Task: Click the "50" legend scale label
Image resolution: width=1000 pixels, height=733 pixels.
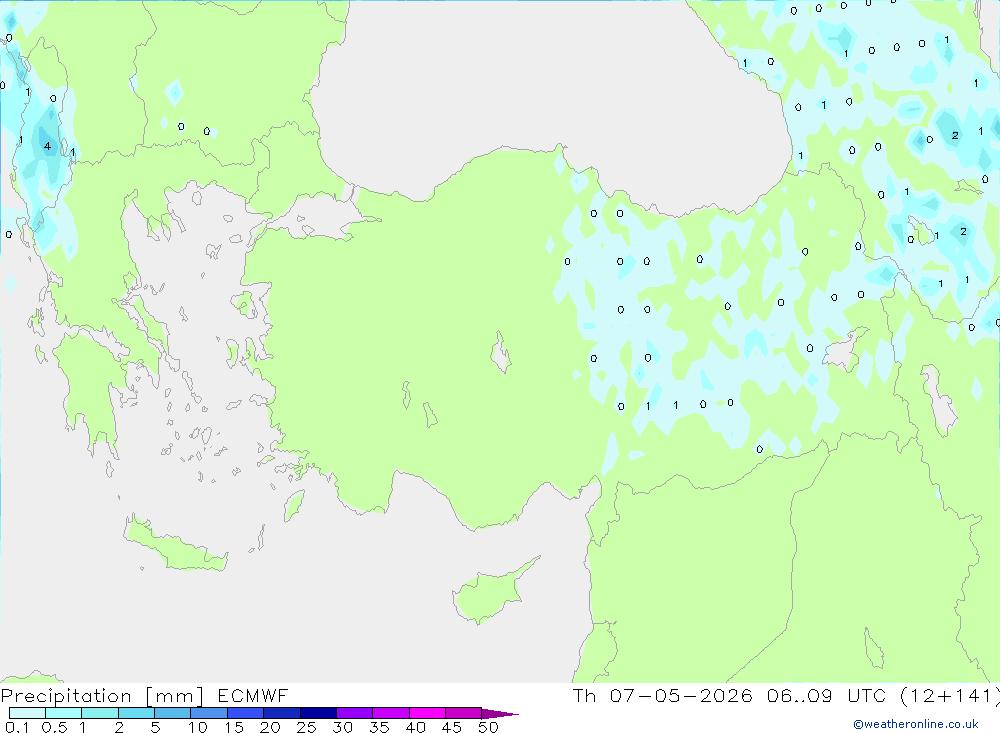Action: [488, 727]
